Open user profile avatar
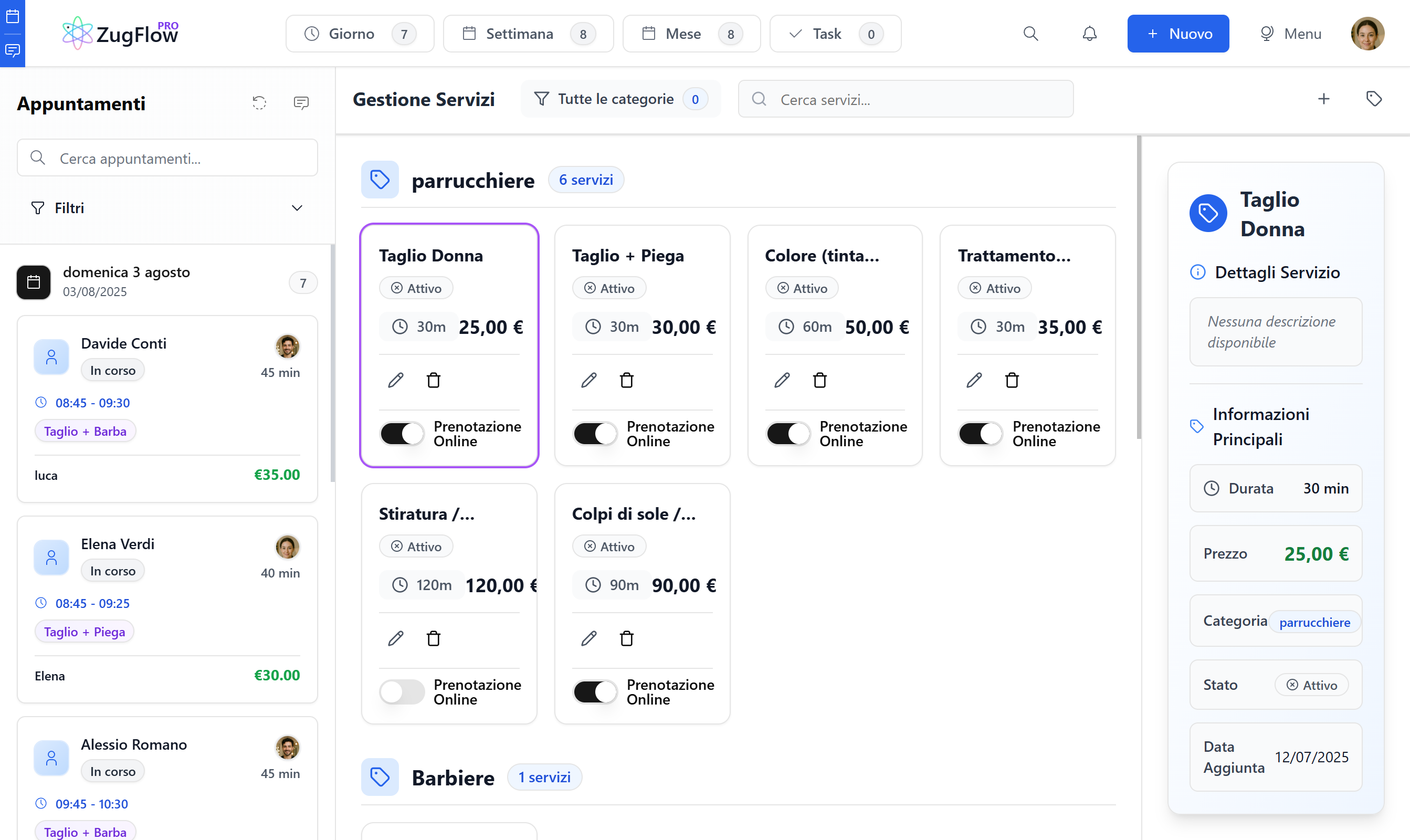Image resolution: width=1410 pixels, height=840 pixels. coord(1367,34)
